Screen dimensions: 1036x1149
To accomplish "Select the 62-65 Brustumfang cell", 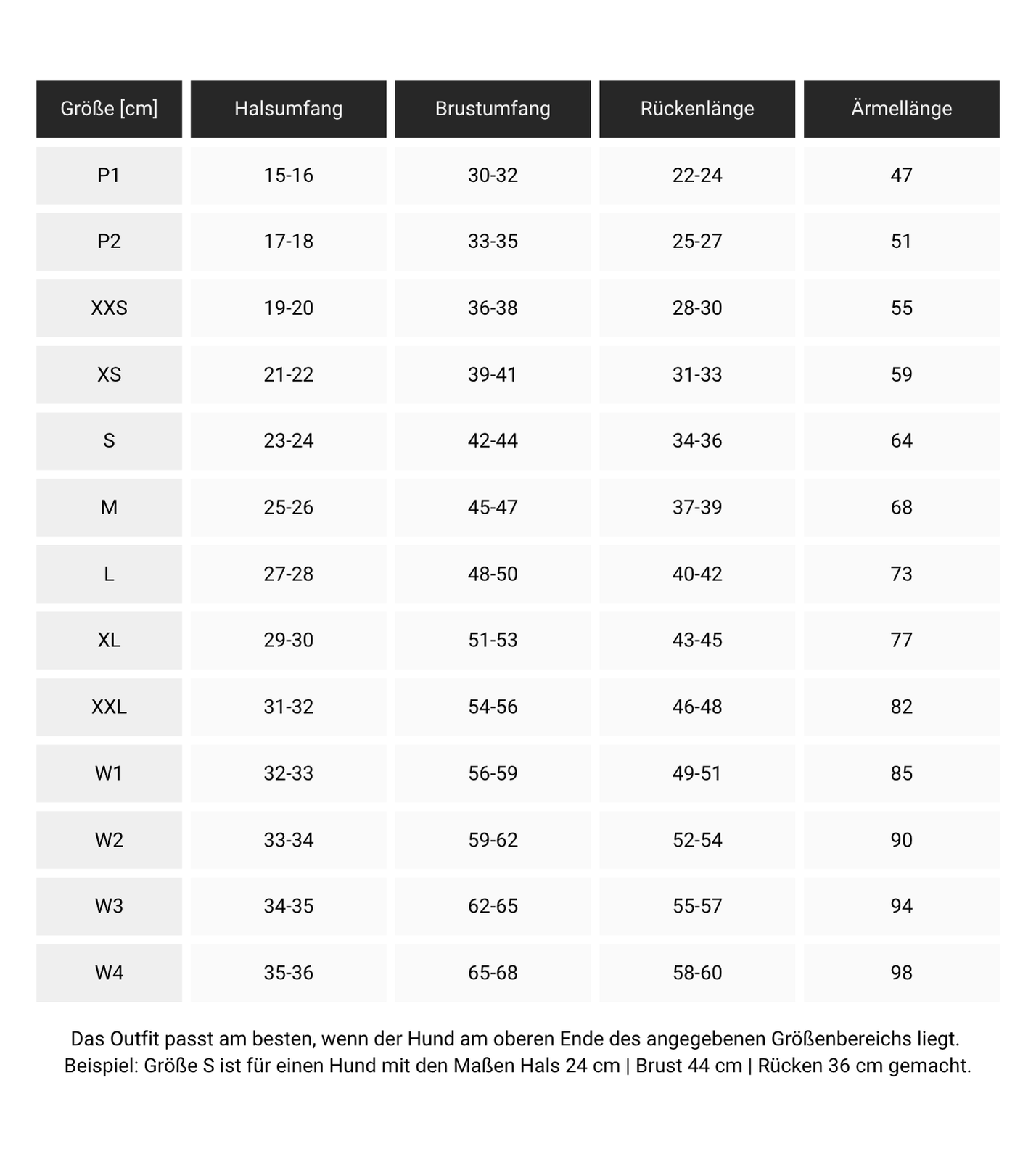I will (x=493, y=906).
